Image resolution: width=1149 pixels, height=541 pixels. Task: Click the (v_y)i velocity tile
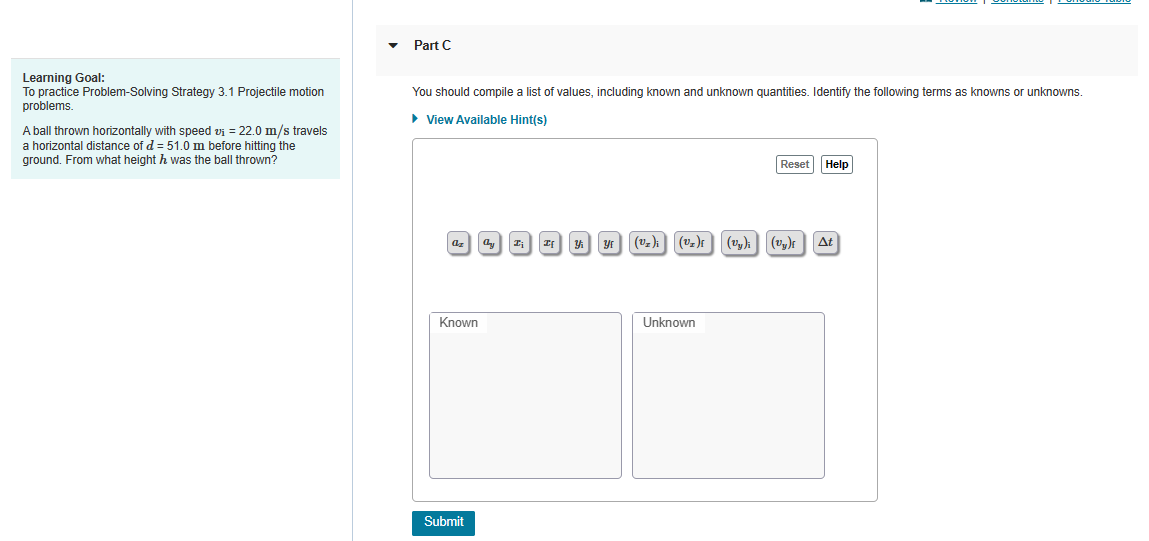click(739, 242)
